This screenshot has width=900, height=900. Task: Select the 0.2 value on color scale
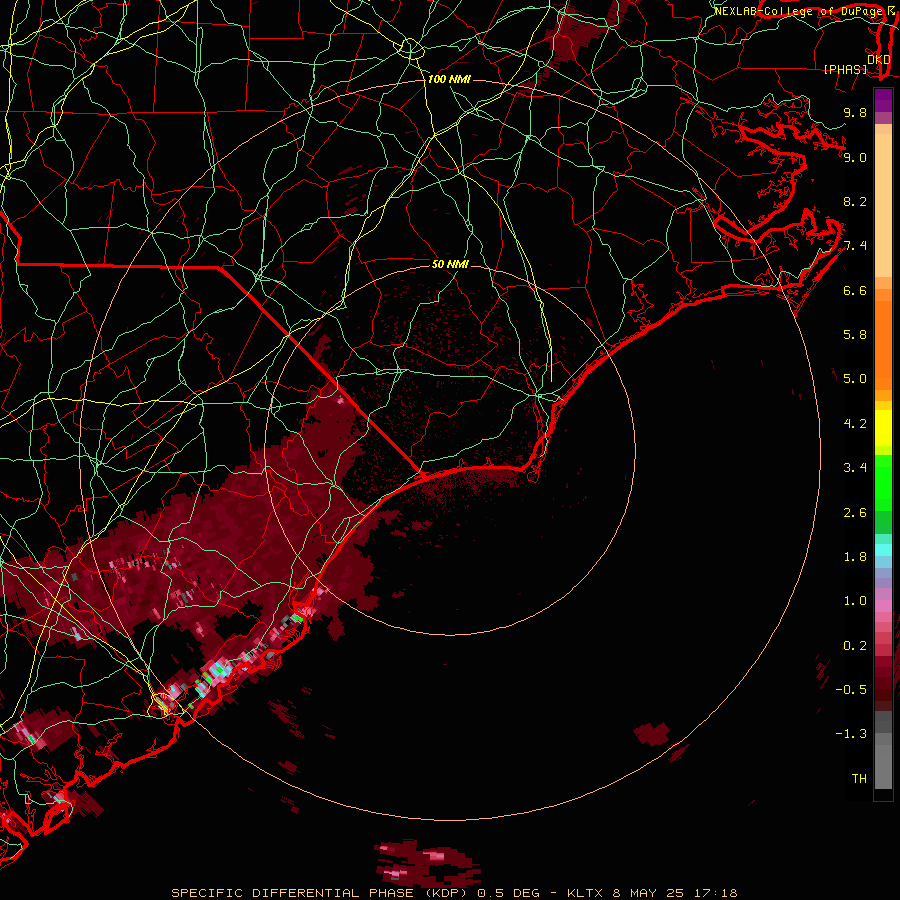855,646
